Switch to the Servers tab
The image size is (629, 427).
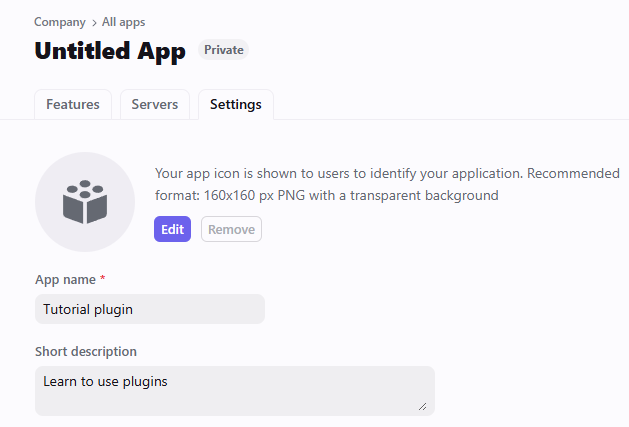tap(155, 104)
